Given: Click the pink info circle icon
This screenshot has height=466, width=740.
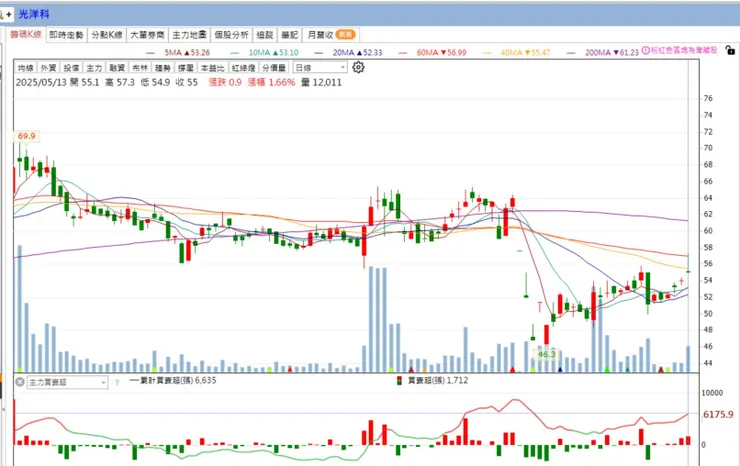Looking at the screenshot, I should tap(646, 50).
